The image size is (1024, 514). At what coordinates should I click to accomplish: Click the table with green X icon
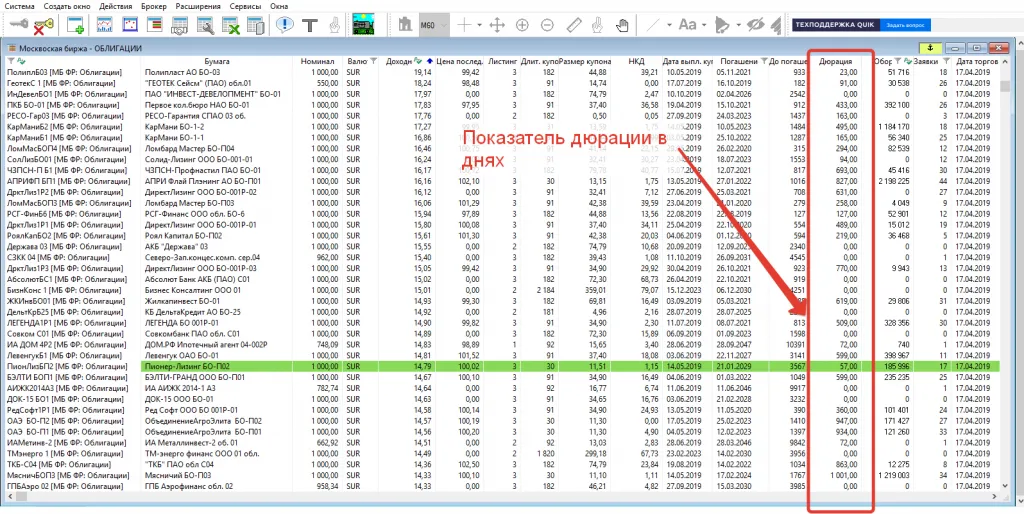pyautogui.click(x=231, y=25)
